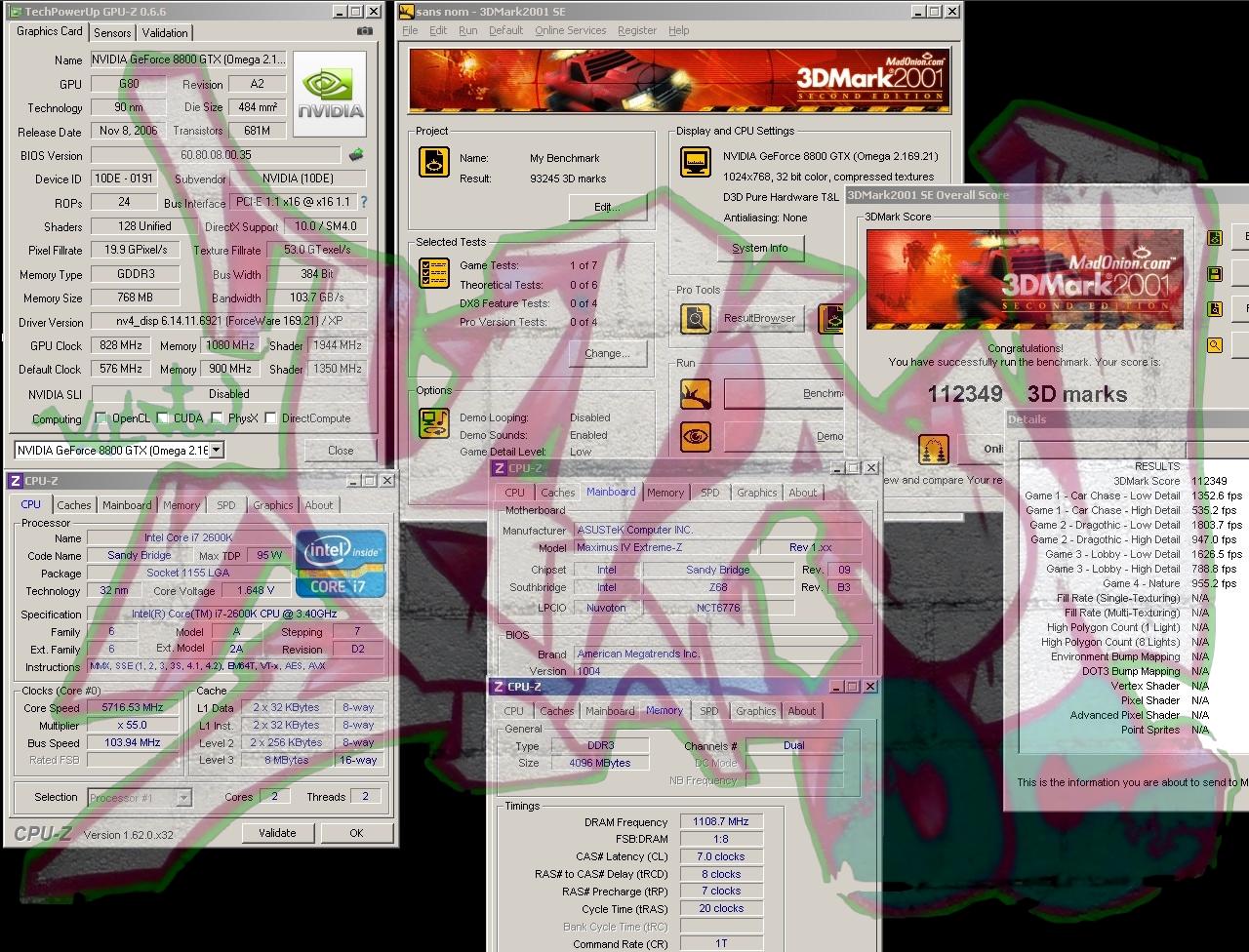Click the Demo button in 3DMark
The image size is (1249, 952).
coord(783,436)
